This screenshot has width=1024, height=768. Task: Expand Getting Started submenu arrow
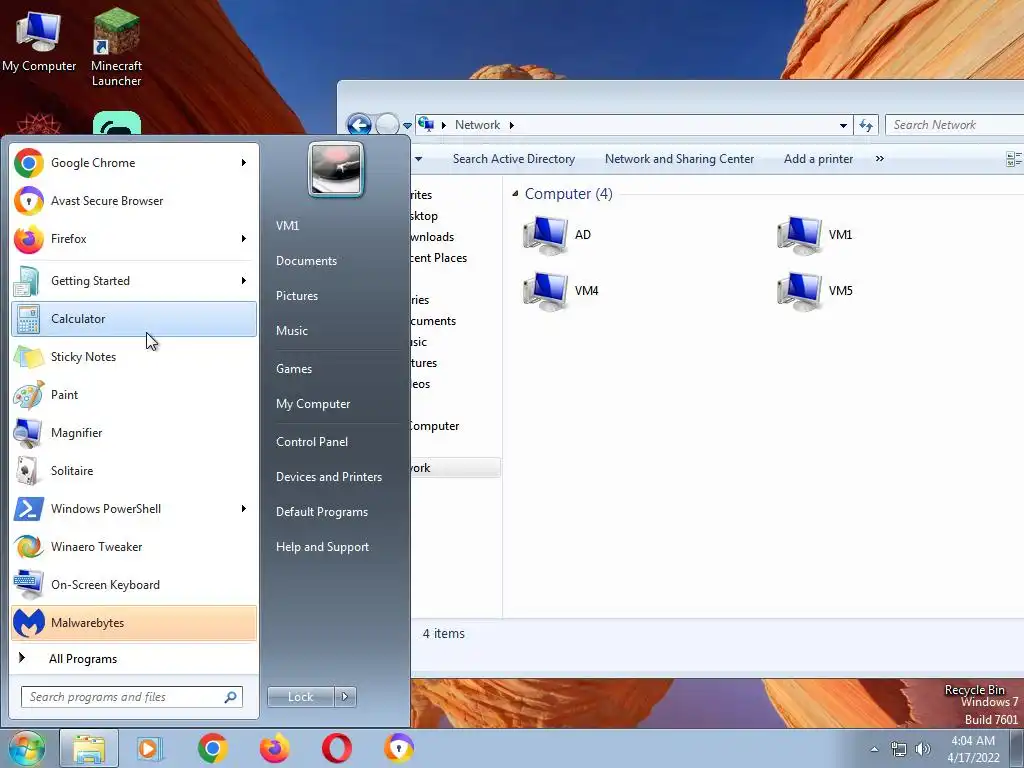point(244,281)
